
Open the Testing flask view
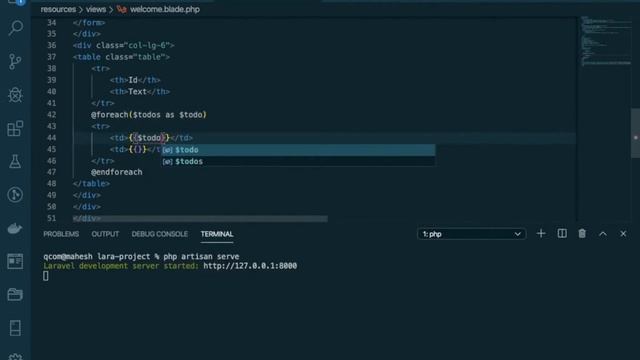(x=16, y=162)
